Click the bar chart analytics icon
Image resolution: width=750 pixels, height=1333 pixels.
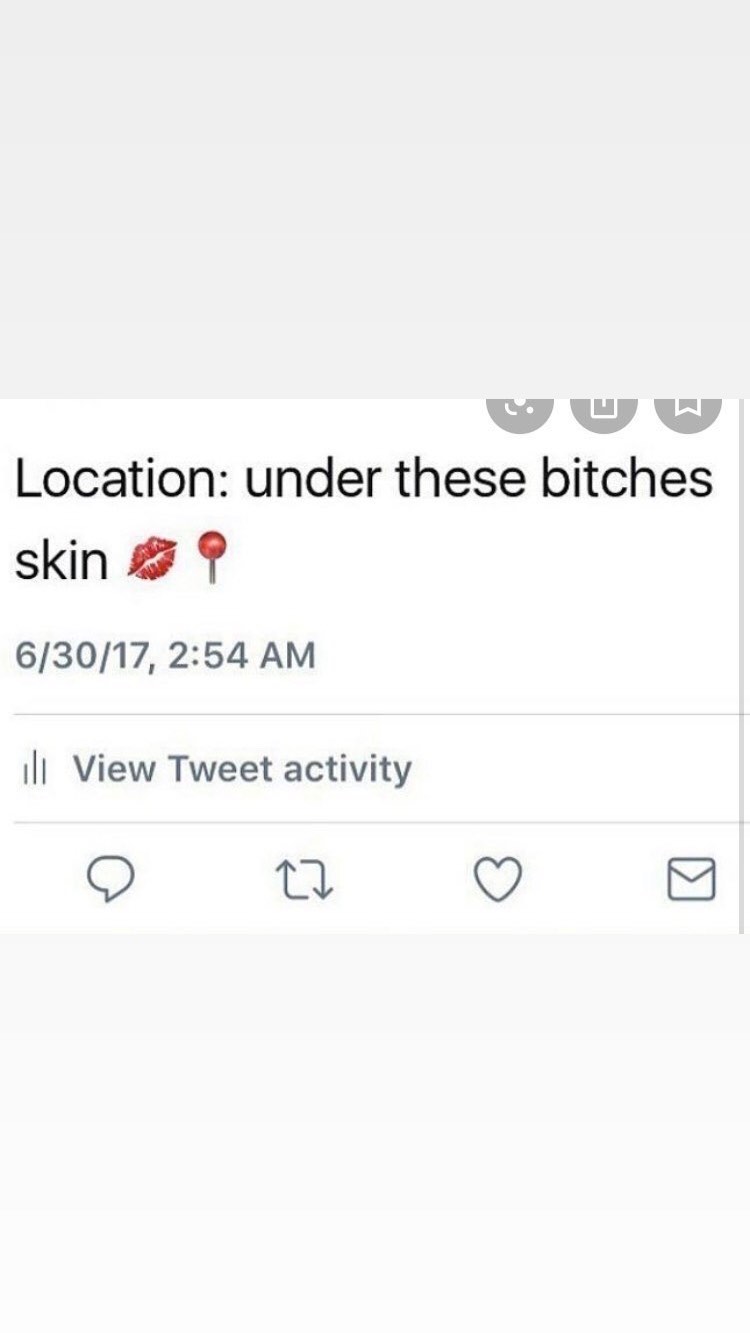pos(33,770)
